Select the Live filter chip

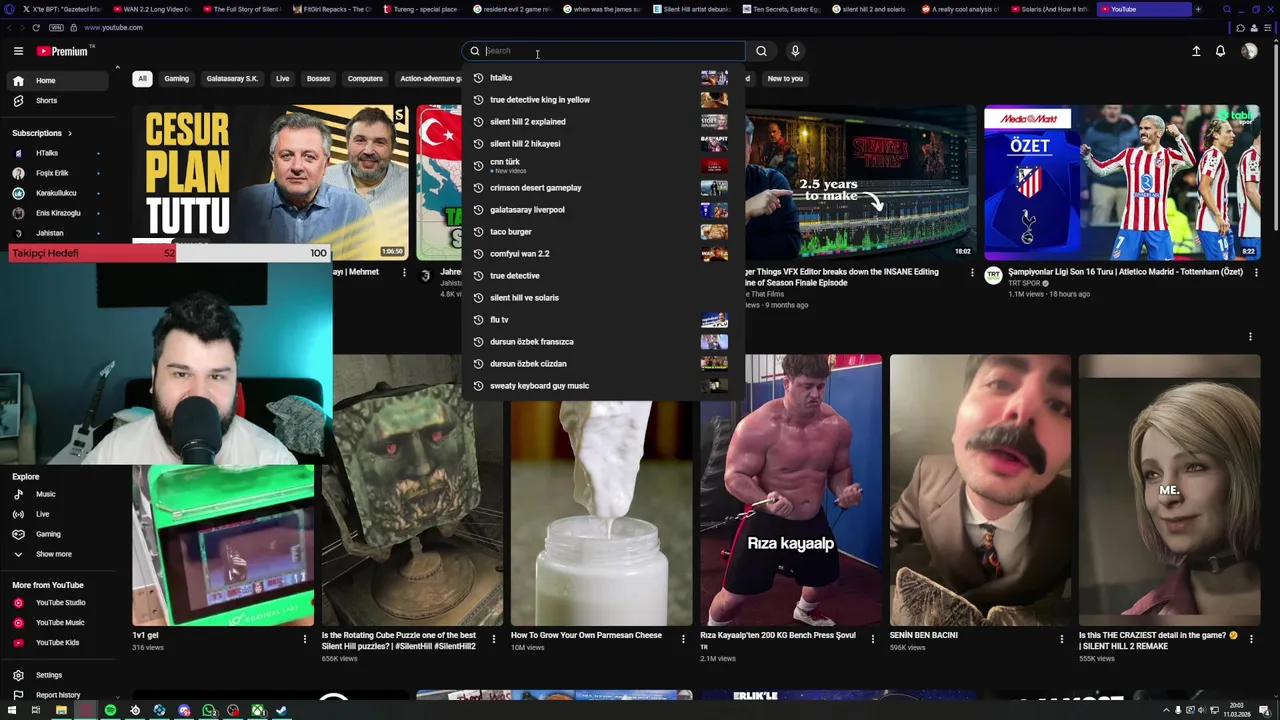[283, 79]
